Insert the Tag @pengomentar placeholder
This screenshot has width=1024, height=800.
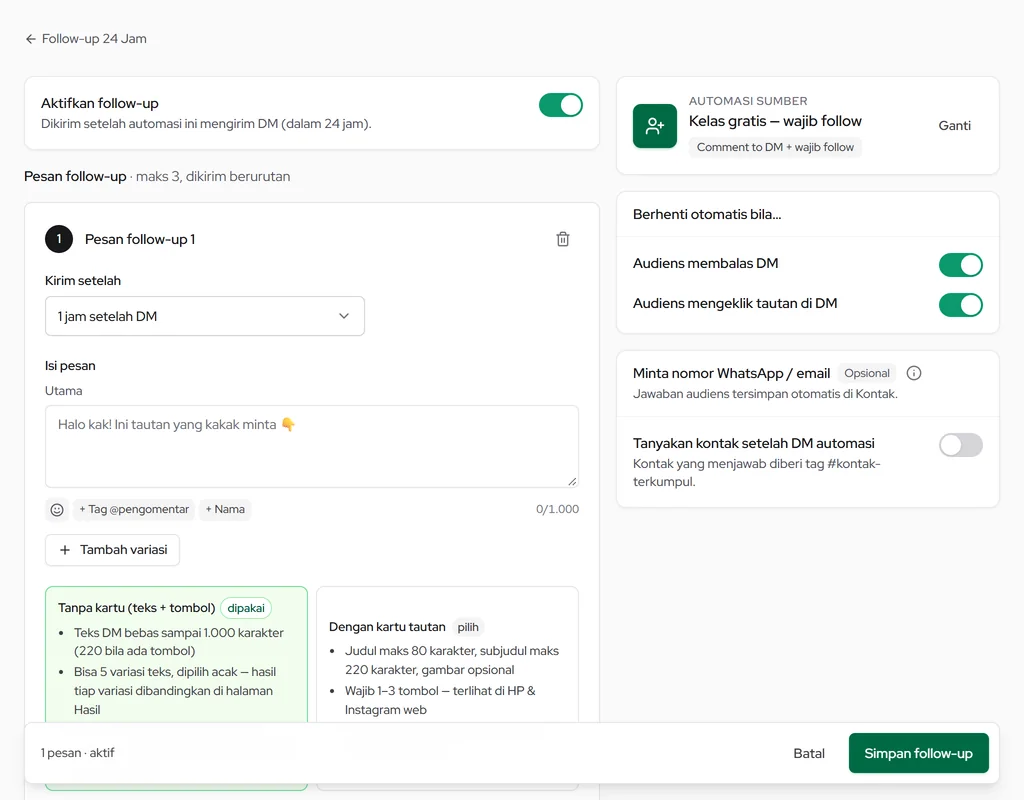pyautogui.click(x=134, y=509)
